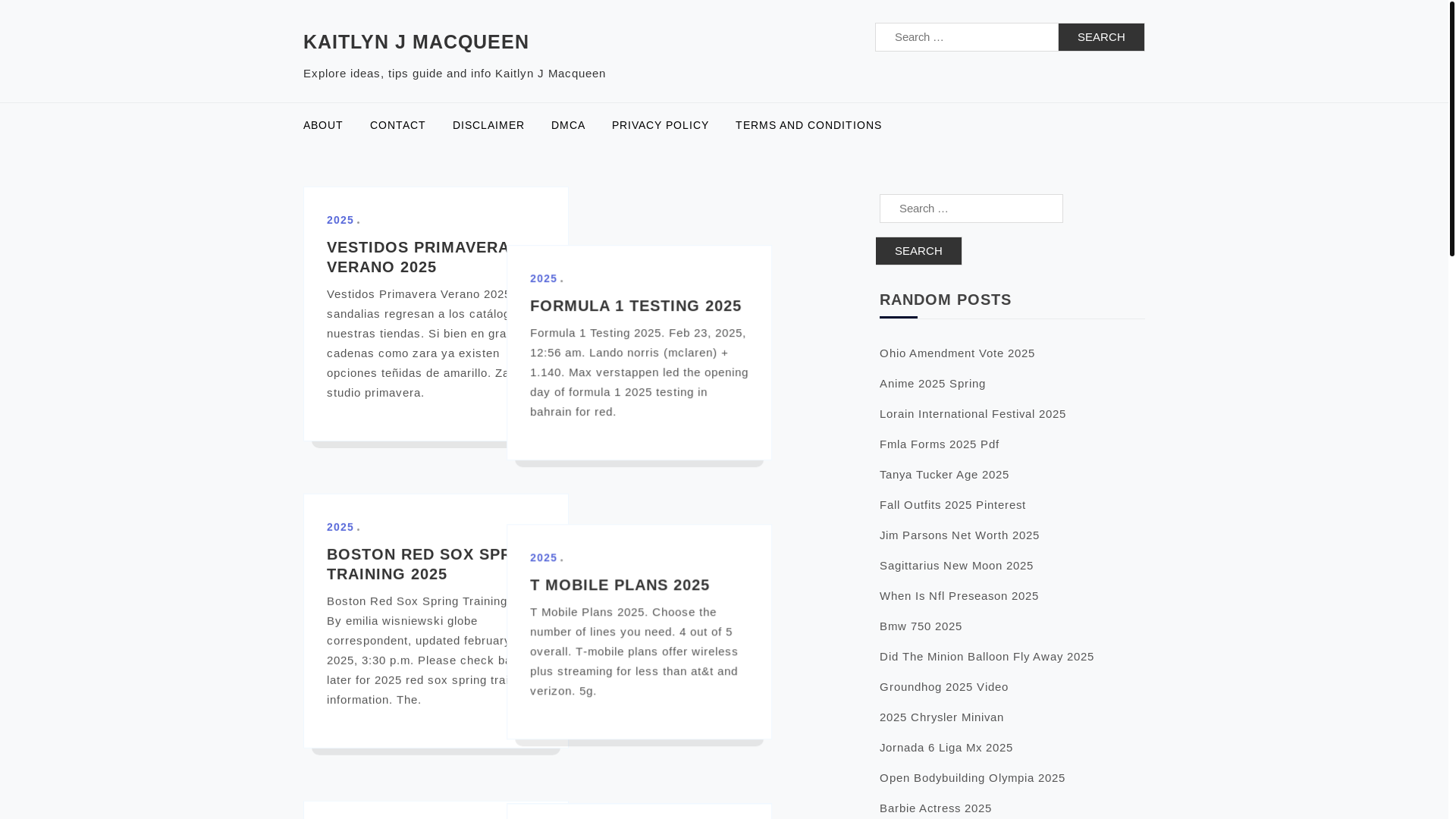
Task: Click the T Mobile Plans excerpt text
Action: (634, 651)
